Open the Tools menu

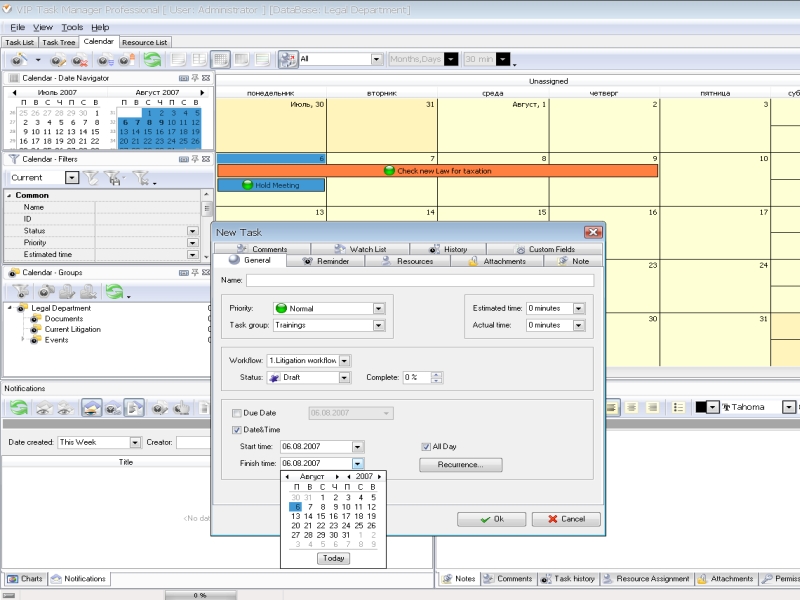tap(72, 27)
